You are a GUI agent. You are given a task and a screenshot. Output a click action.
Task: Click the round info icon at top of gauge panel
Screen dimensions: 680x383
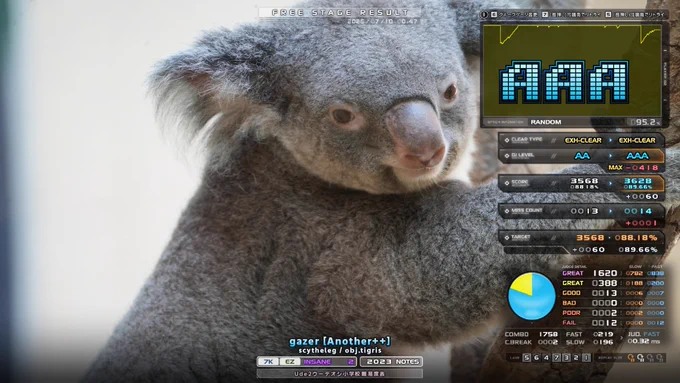coord(484,14)
